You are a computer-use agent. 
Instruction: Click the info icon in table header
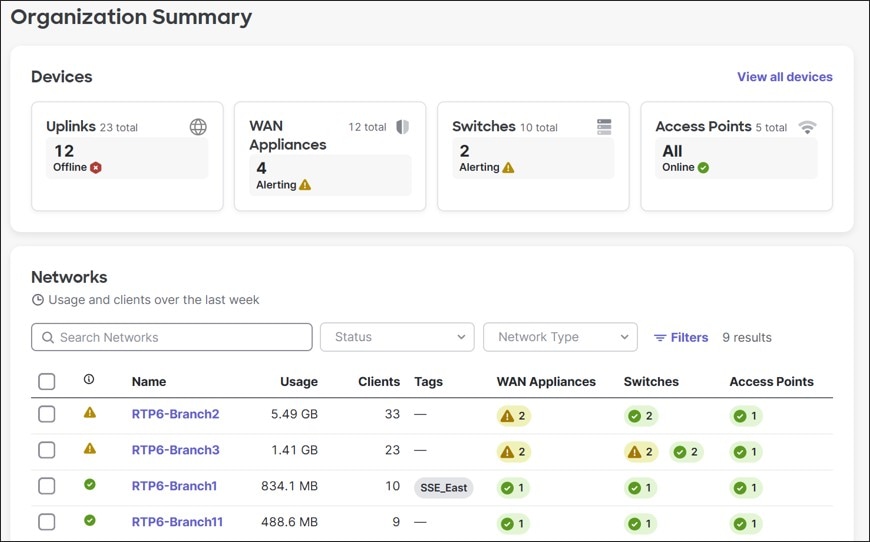click(x=89, y=379)
